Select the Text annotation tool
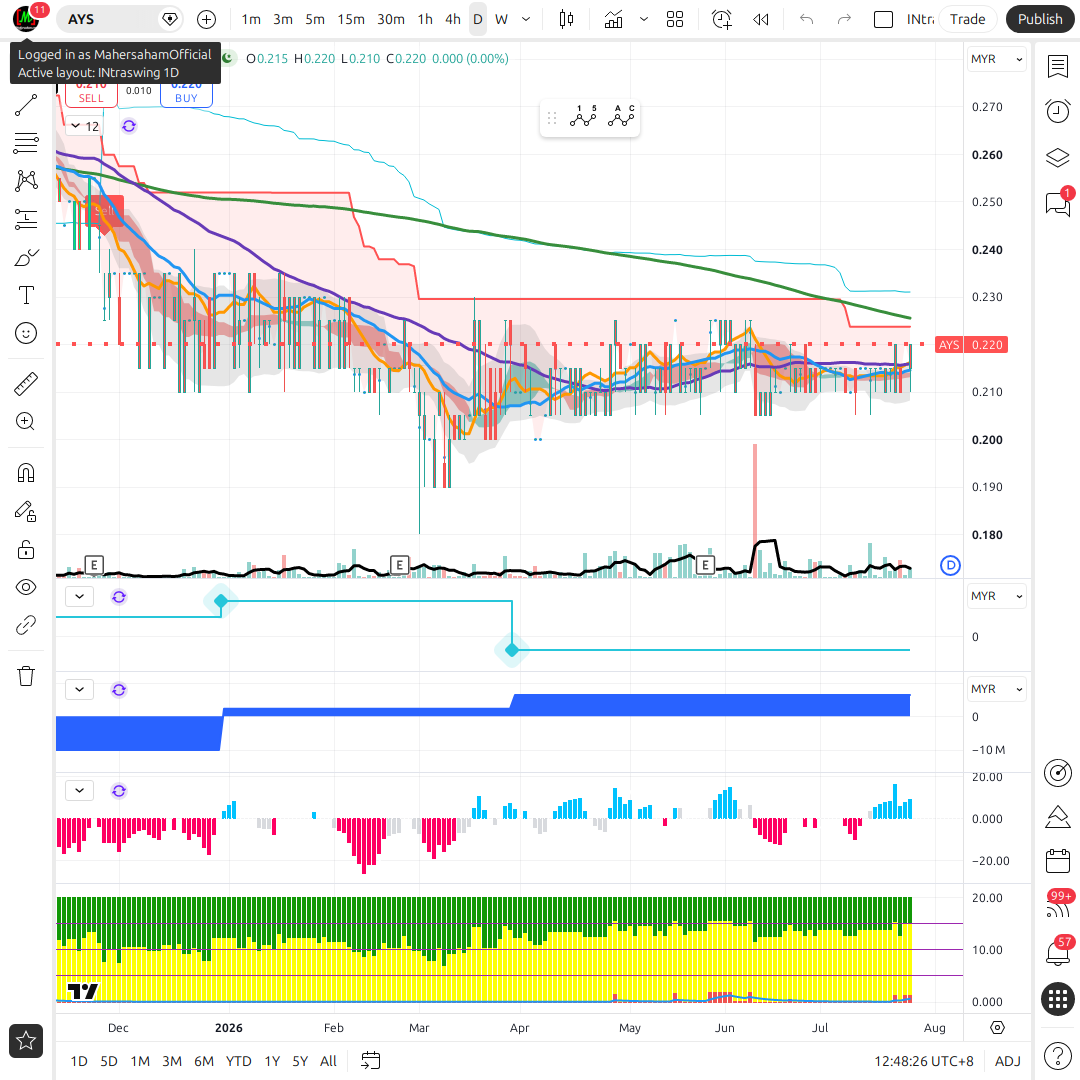The height and width of the screenshot is (1080, 1080). [x=26, y=295]
